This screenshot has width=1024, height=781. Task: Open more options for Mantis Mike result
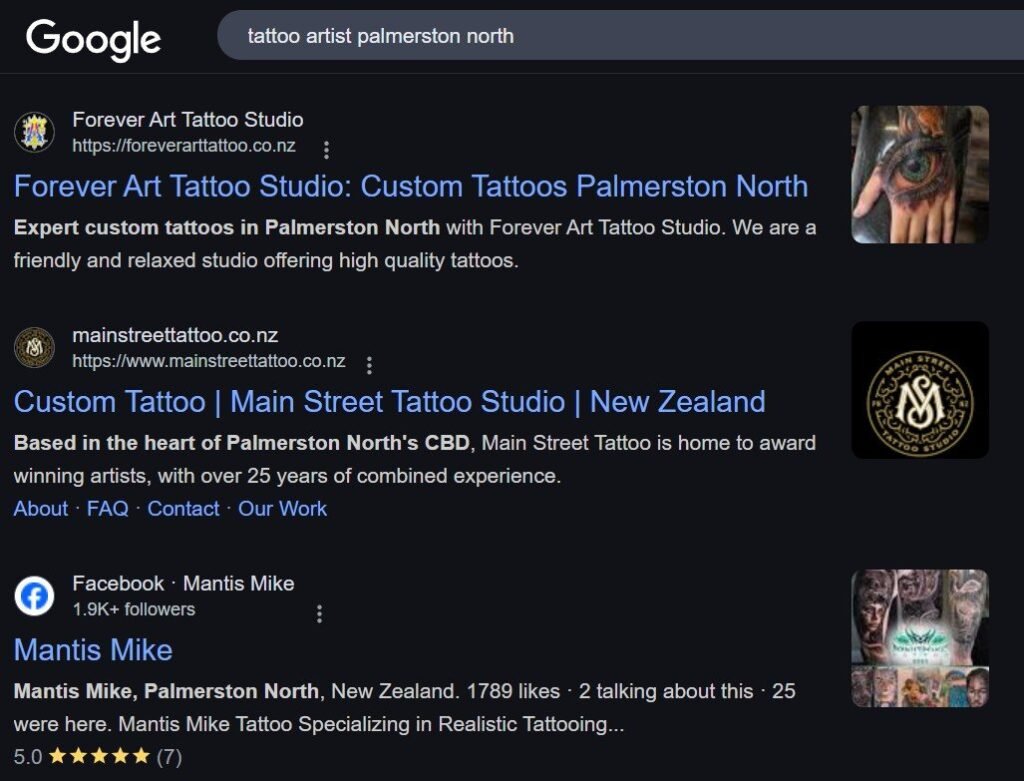coord(319,613)
